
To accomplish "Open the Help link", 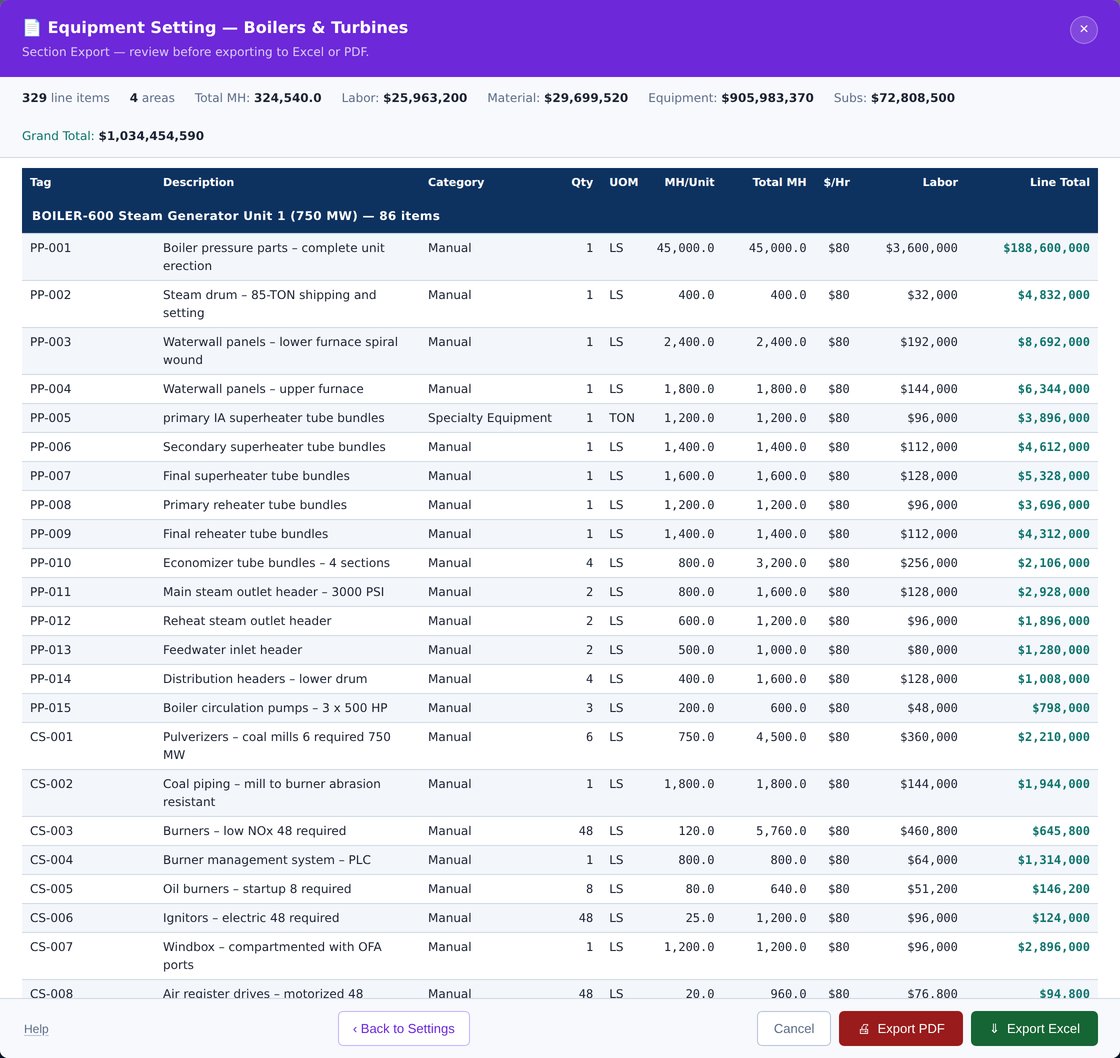I will [x=36, y=1029].
